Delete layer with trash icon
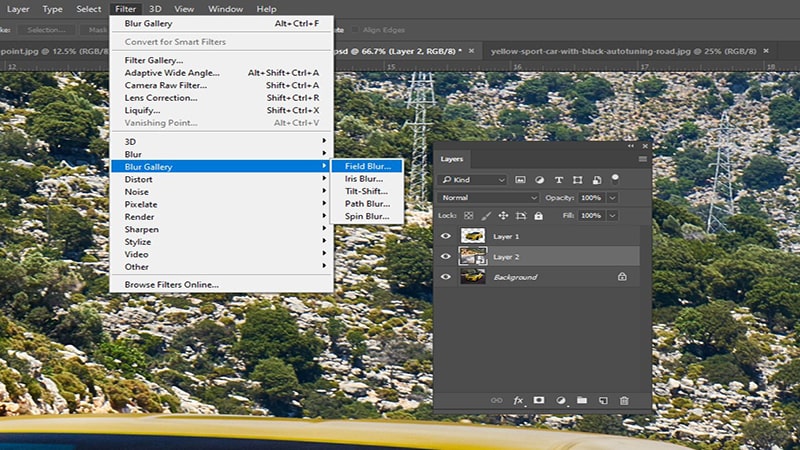Screen dimensions: 800x450 click(624, 401)
